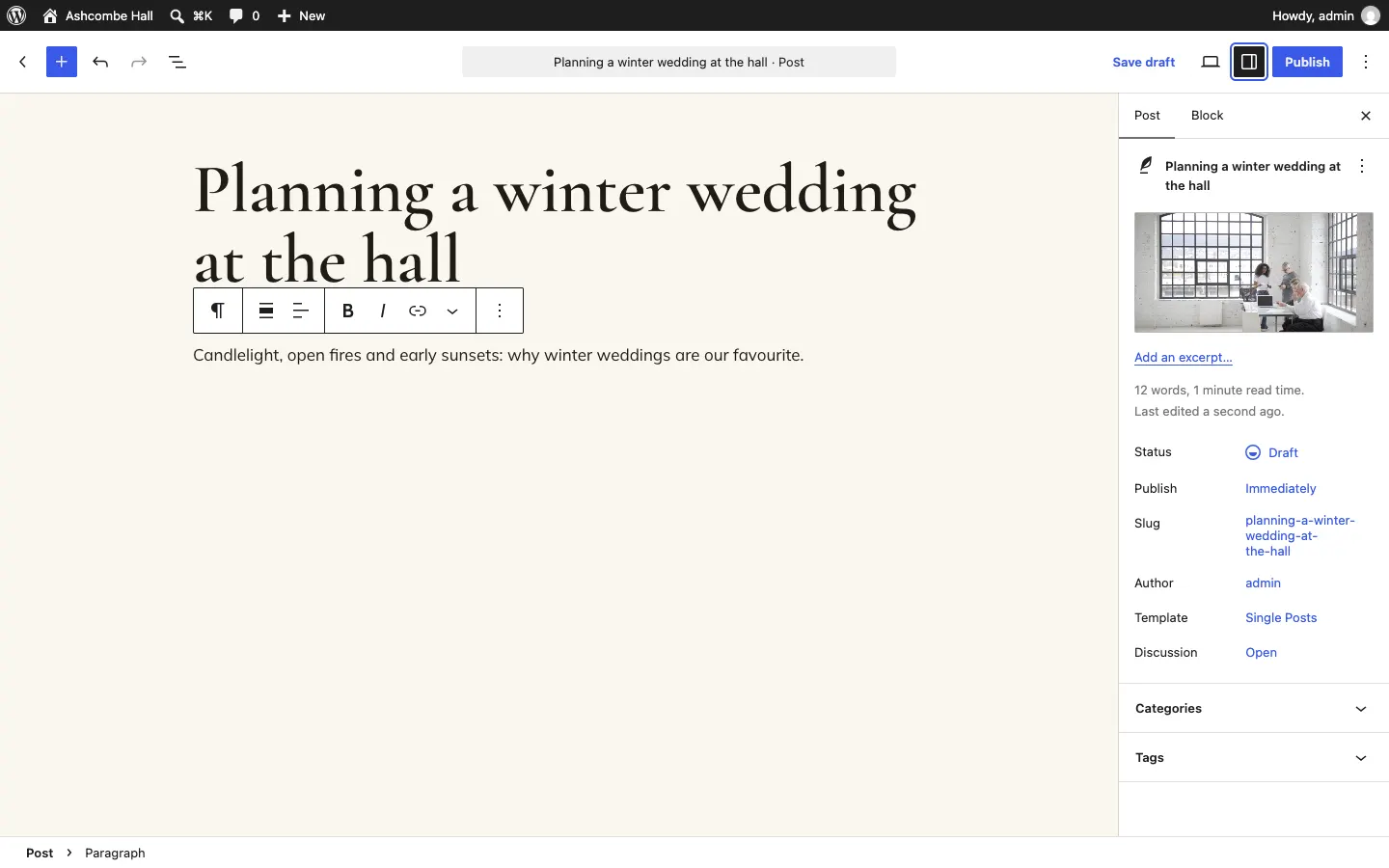The width and height of the screenshot is (1389, 868).
Task: Expand the Categories panel
Action: click(x=1254, y=708)
